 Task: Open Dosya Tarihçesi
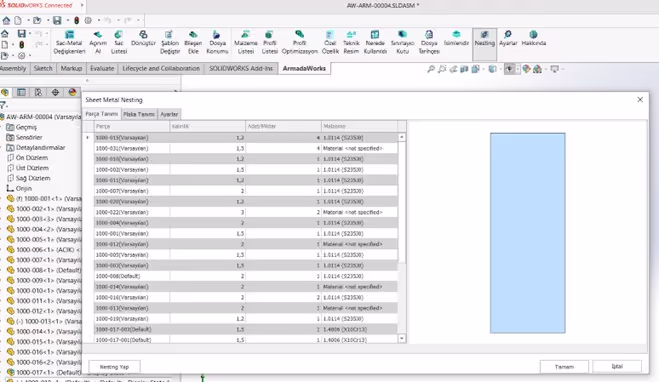(x=429, y=42)
